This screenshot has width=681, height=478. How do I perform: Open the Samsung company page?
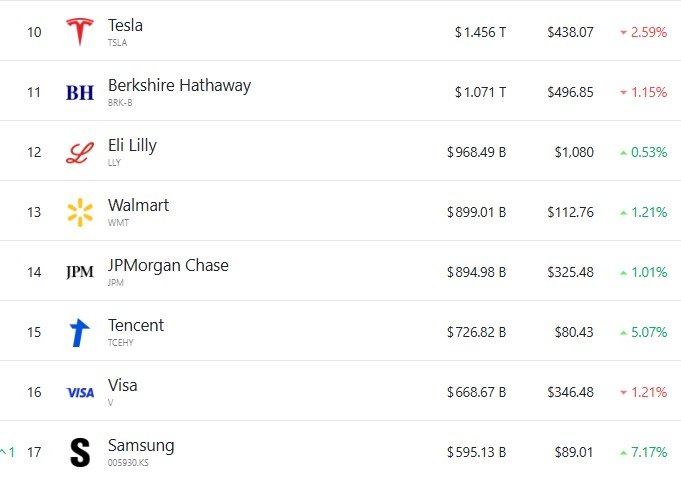tap(141, 445)
